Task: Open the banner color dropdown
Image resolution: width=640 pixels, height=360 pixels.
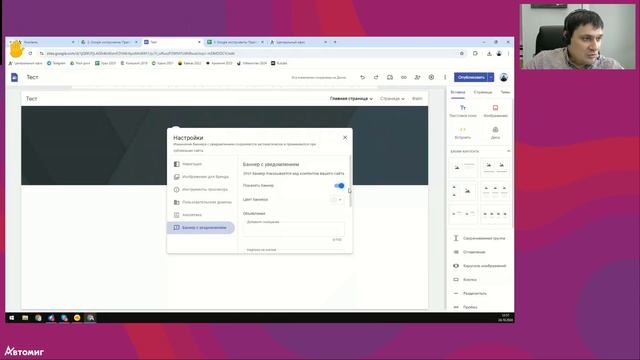Action: (x=336, y=200)
